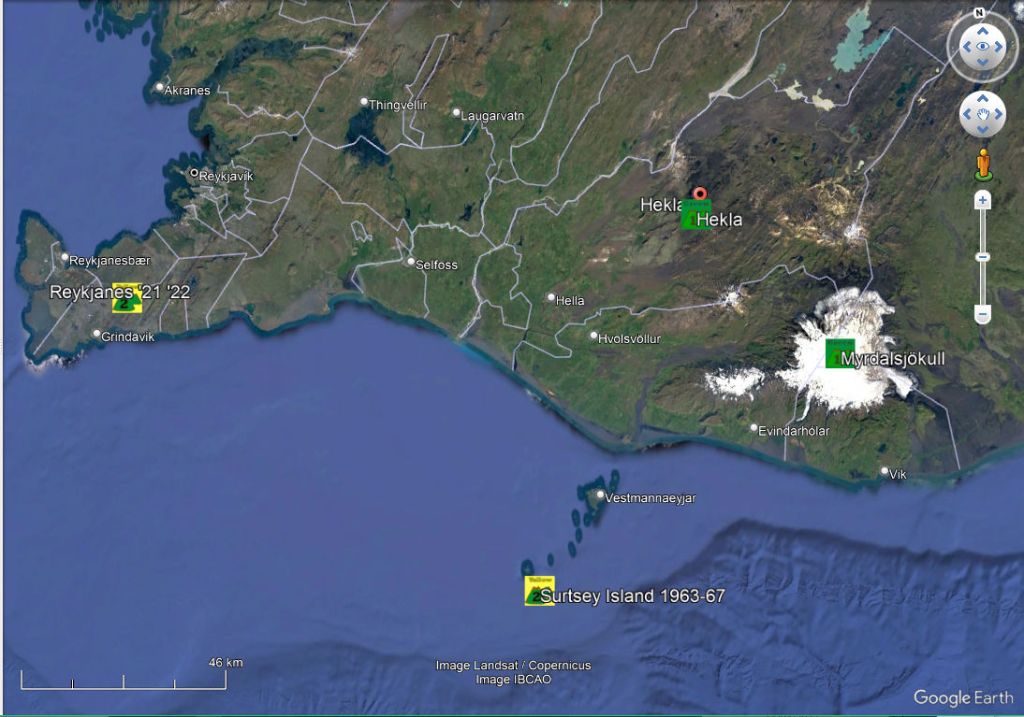The width and height of the screenshot is (1024, 717).
Task: Click the Reykjavik city label
Action: (x=227, y=176)
